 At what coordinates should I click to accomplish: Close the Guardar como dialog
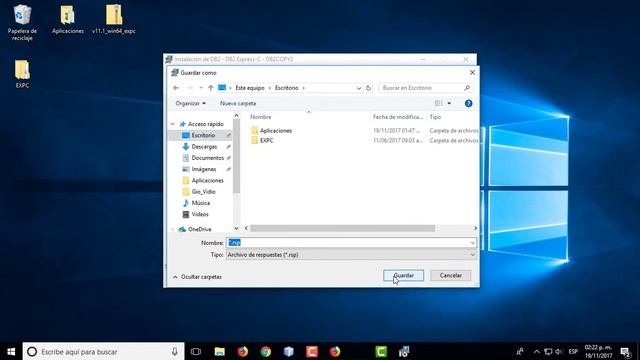pyautogui.click(x=472, y=72)
